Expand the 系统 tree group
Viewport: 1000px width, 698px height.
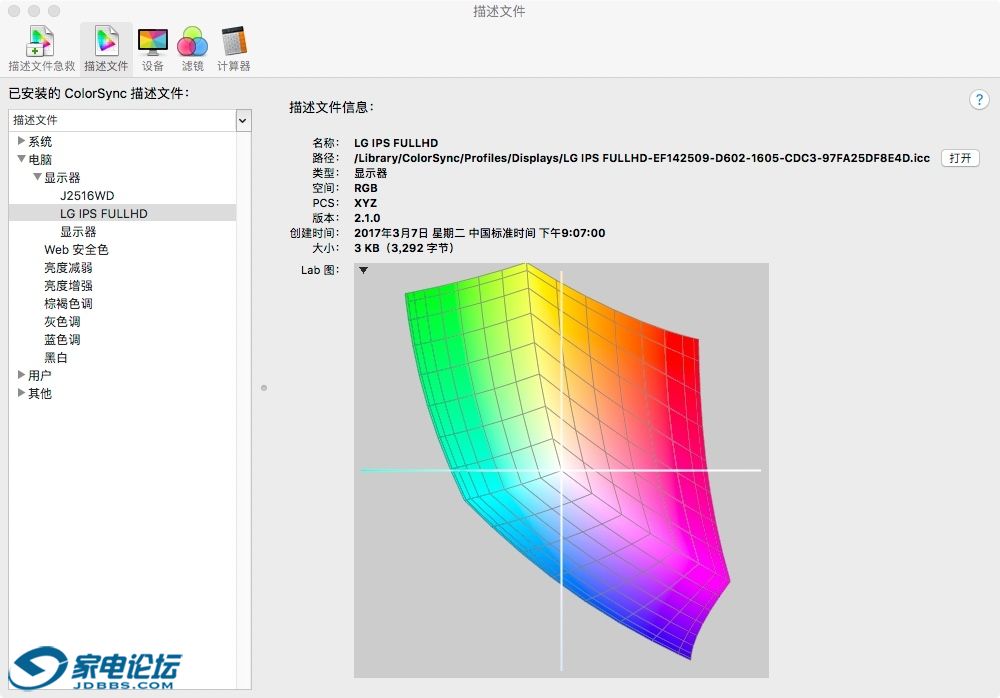click(22, 142)
